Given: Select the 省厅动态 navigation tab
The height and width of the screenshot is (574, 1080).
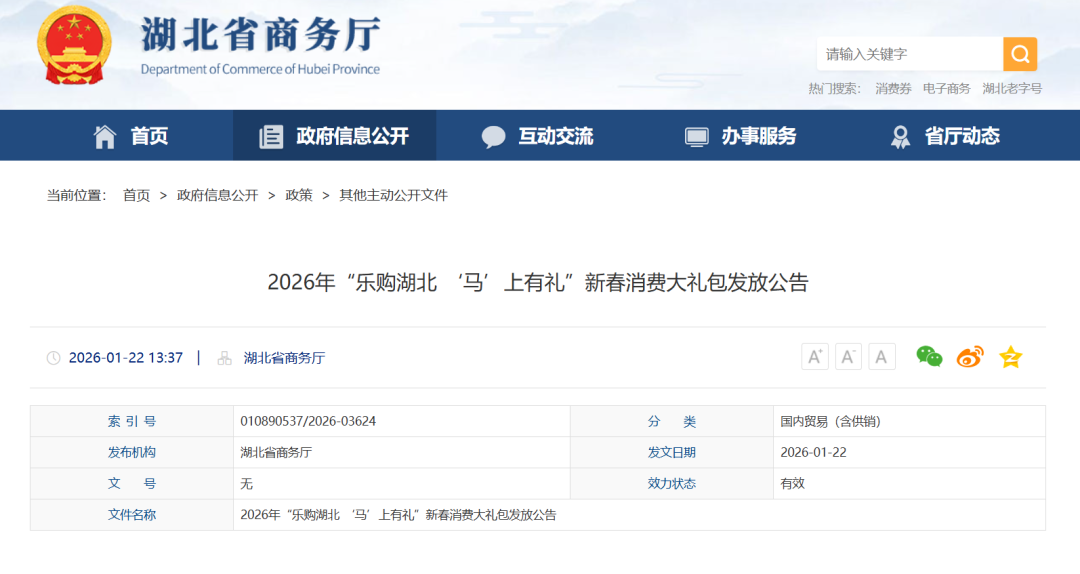Looking at the screenshot, I should pyautogui.click(x=944, y=136).
